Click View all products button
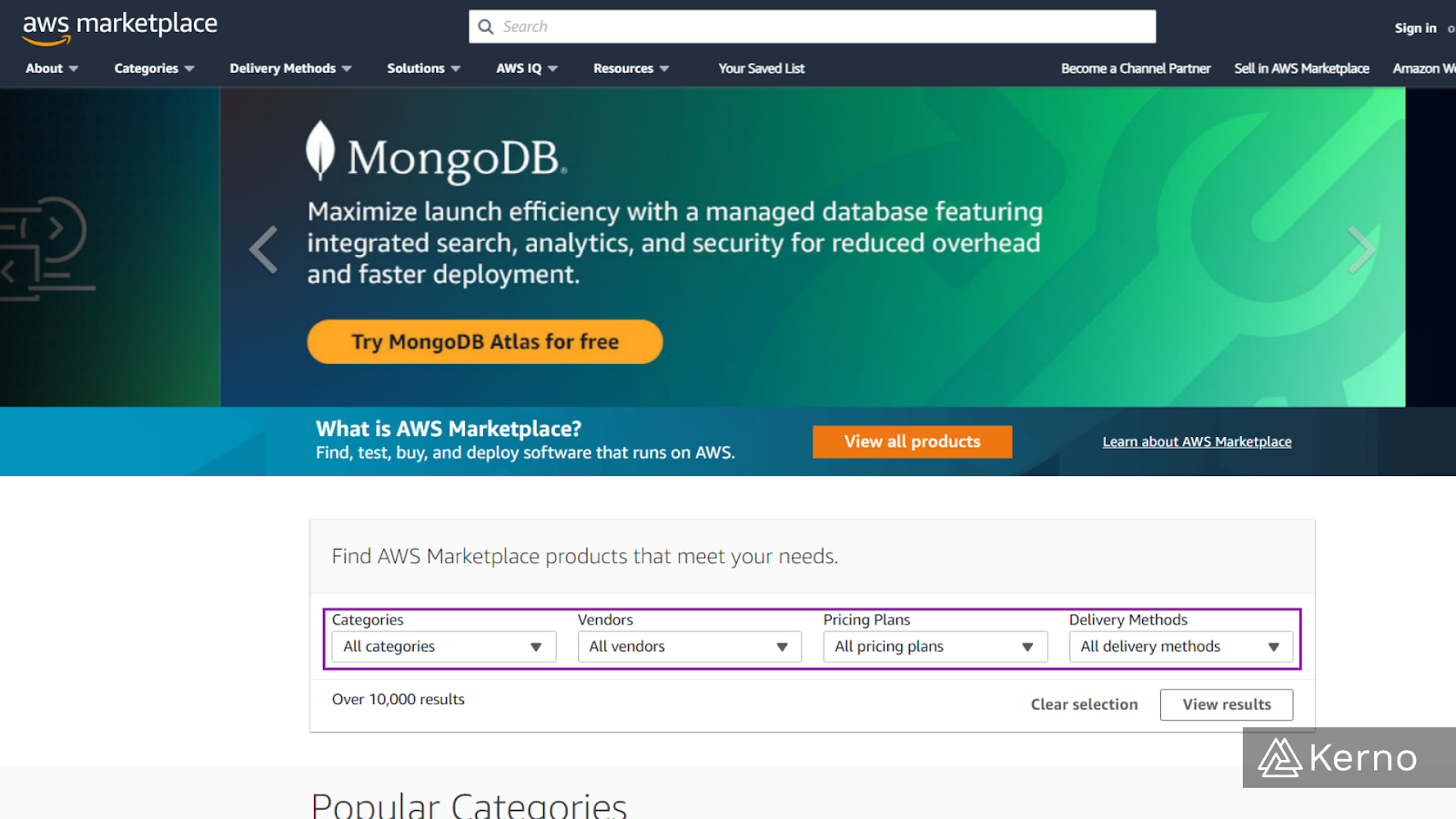The height and width of the screenshot is (819, 1456). tap(912, 441)
